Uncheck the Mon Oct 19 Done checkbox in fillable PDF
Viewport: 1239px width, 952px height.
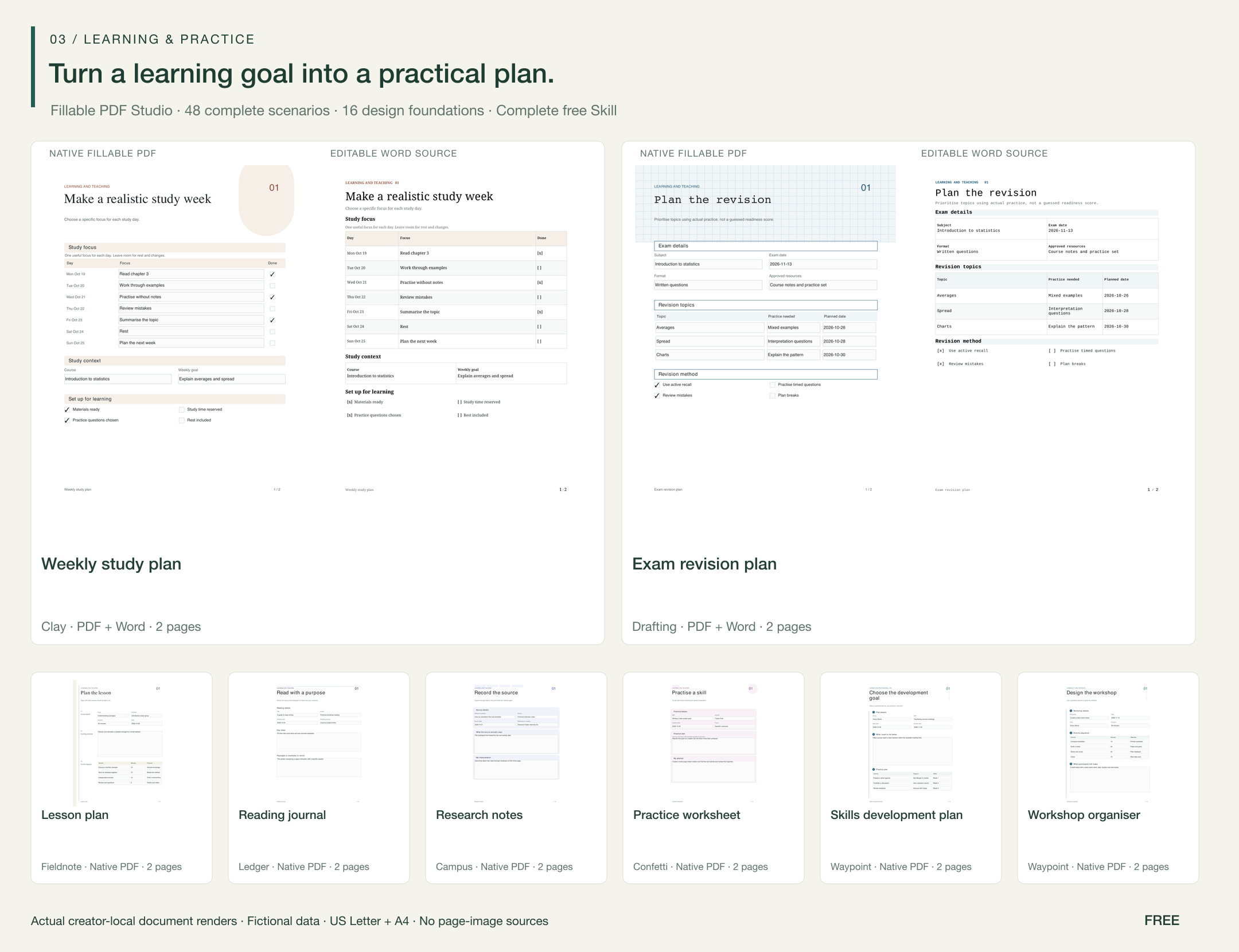[272, 274]
